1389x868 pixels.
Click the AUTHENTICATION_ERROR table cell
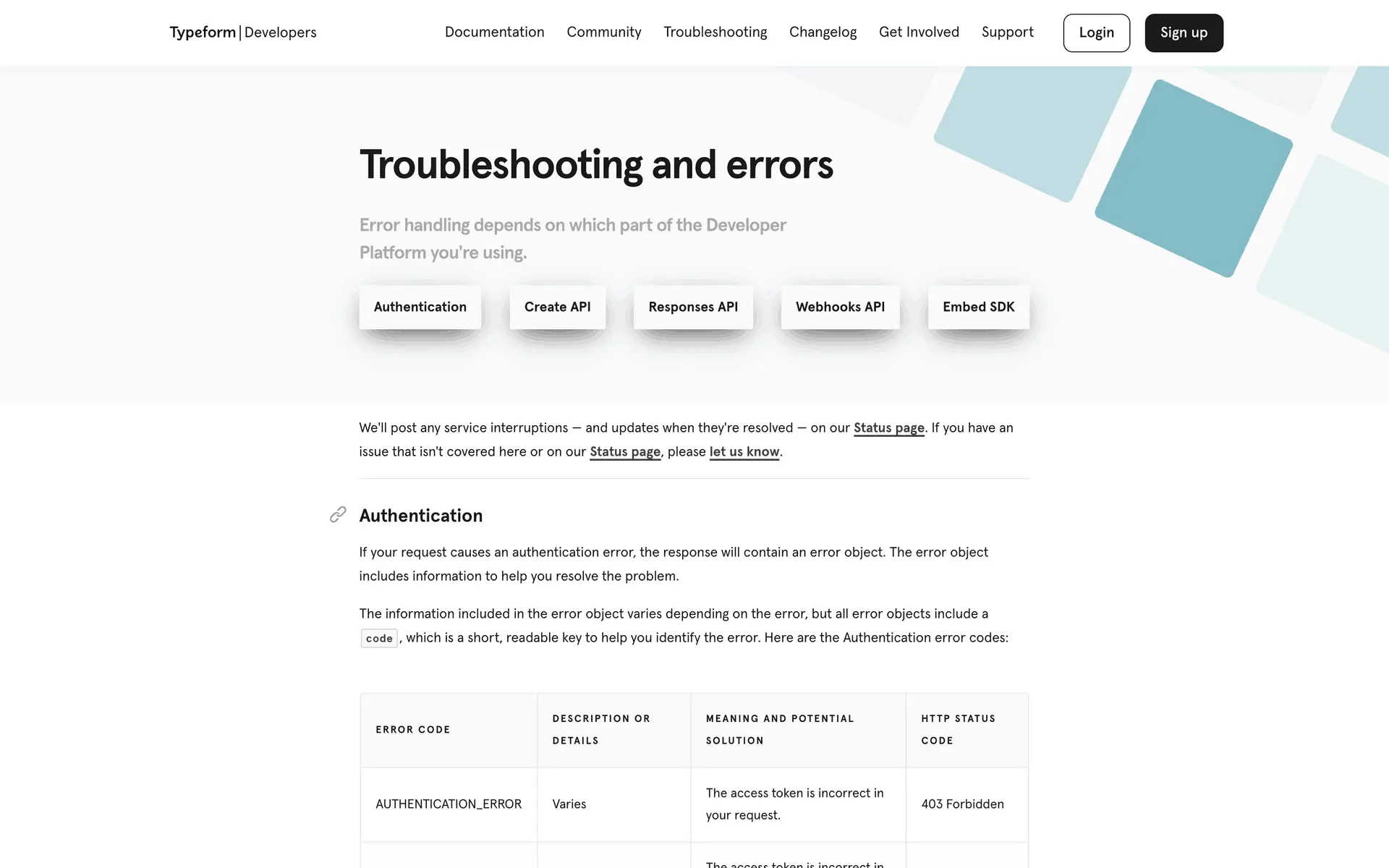449,804
